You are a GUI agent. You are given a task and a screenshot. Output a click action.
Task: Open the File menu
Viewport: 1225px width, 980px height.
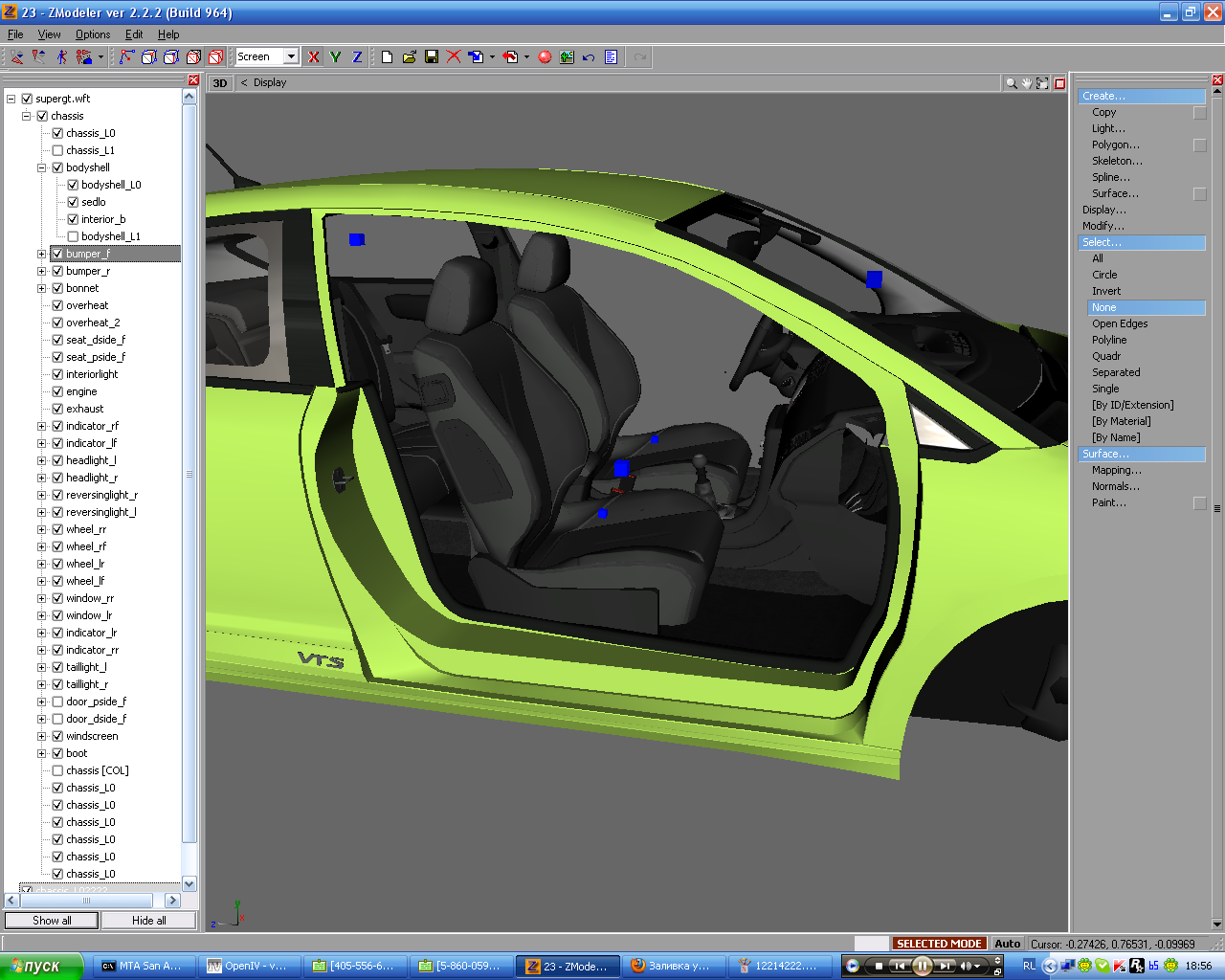tap(15, 34)
